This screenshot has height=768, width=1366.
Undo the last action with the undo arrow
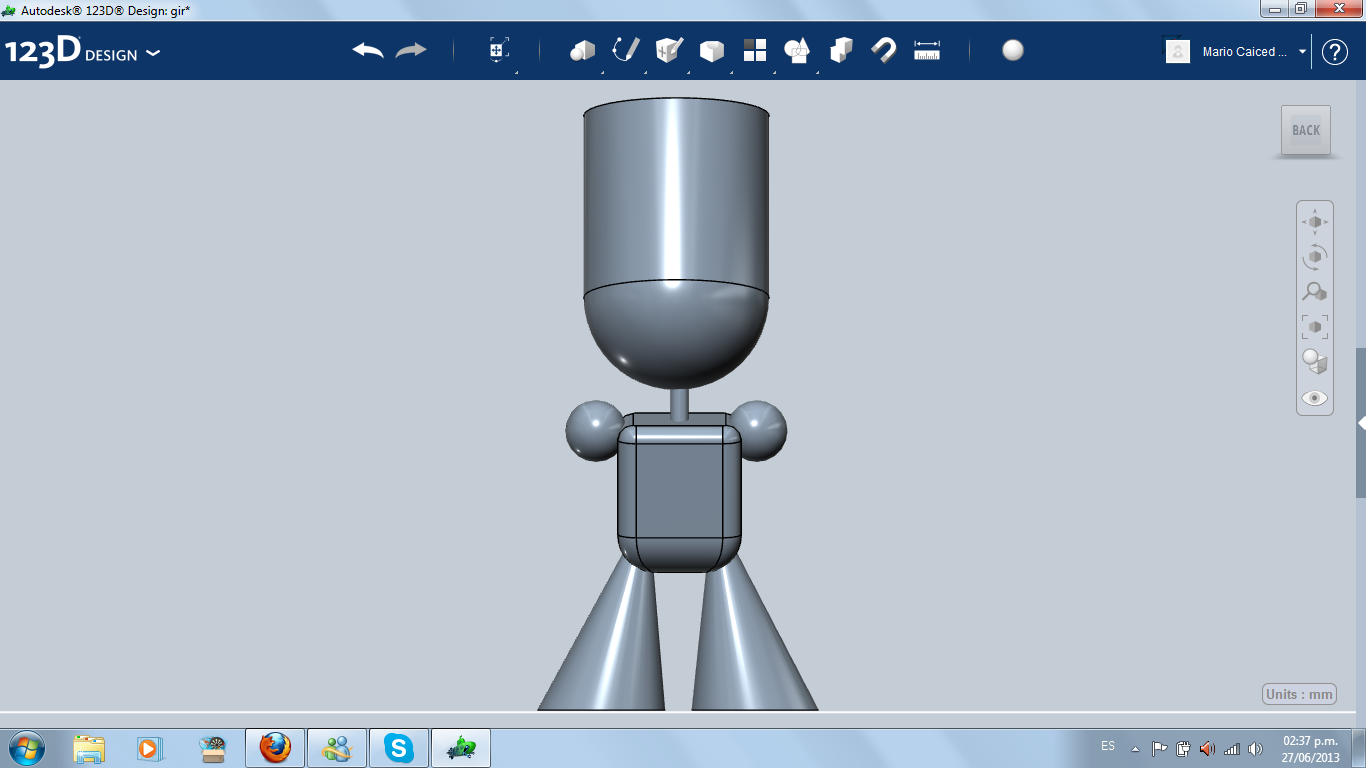pyautogui.click(x=368, y=51)
